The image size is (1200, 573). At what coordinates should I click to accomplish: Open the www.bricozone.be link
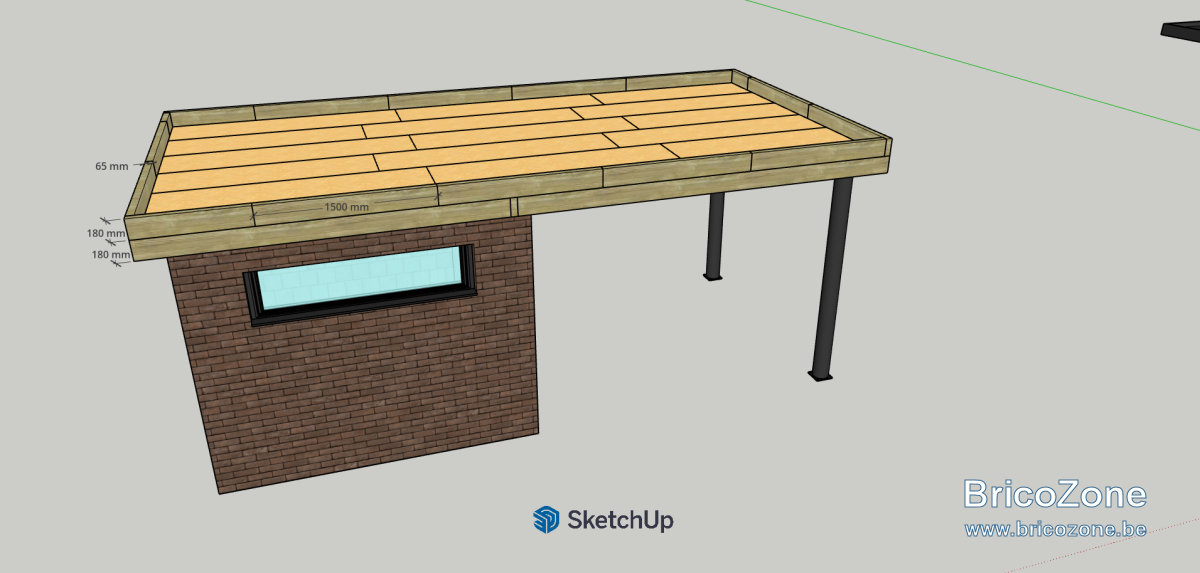click(1055, 528)
